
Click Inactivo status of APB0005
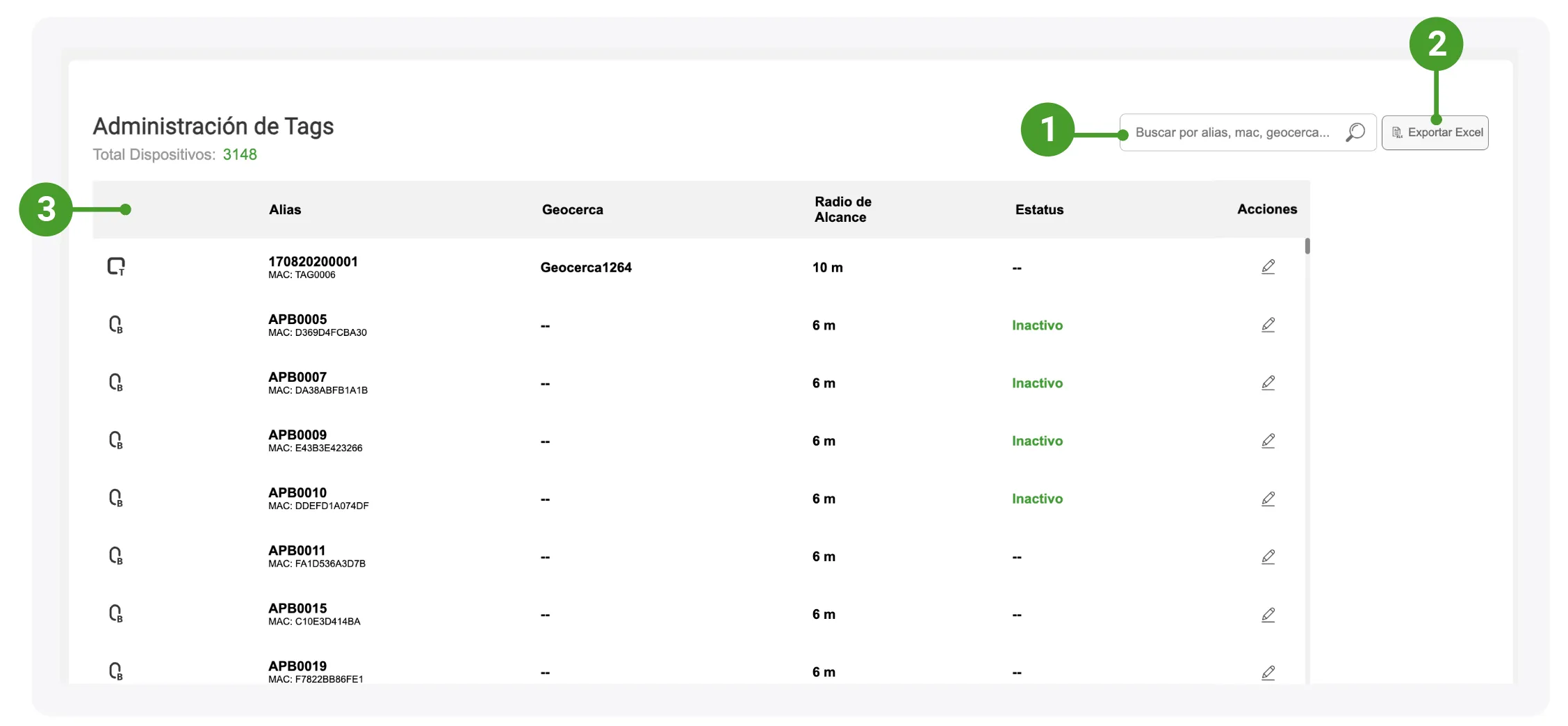pyautogui.click(x=1037, y=325)
